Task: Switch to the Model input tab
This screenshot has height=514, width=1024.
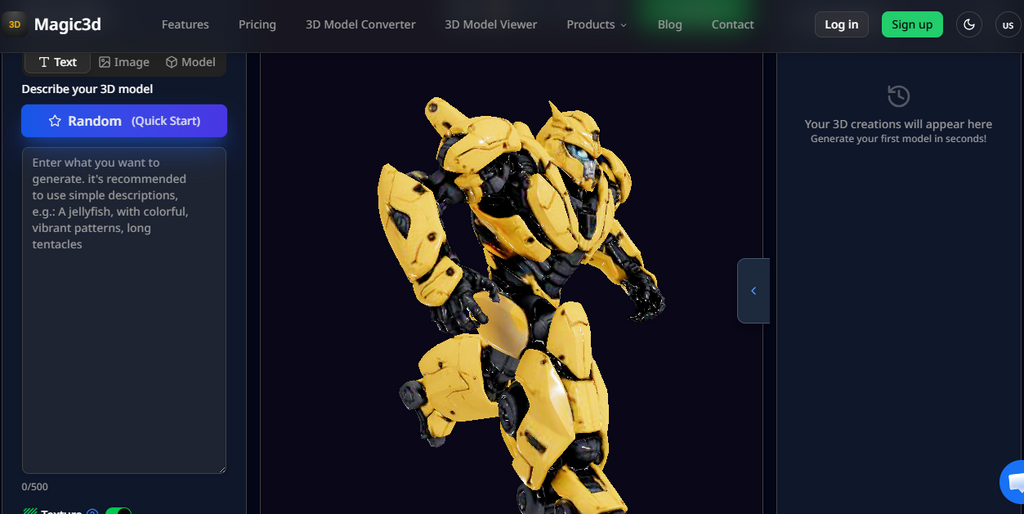Action: pyautogui.click(x=191, y=62)
